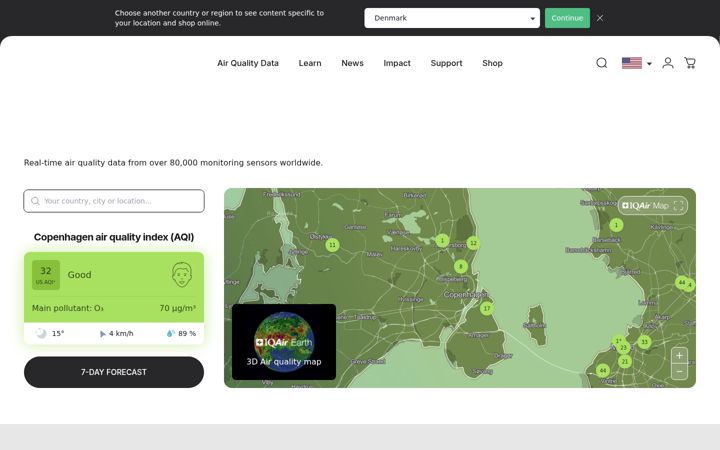Zoom out on the map
Viewport: 720px width, 450px height.
[679, 371]
